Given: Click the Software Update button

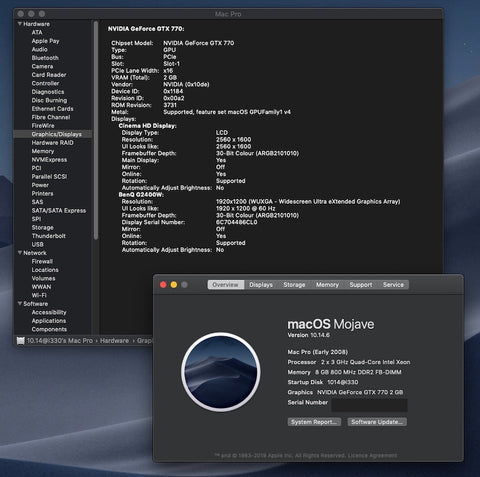Looking at the screenshot, I should (x=377, y=422).
